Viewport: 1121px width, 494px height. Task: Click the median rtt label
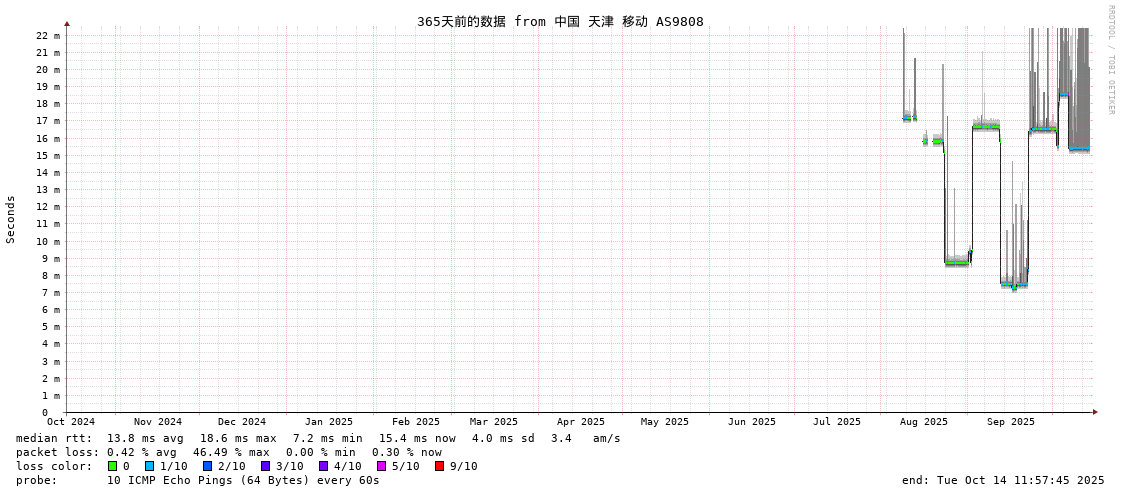(x=54, y=438)
